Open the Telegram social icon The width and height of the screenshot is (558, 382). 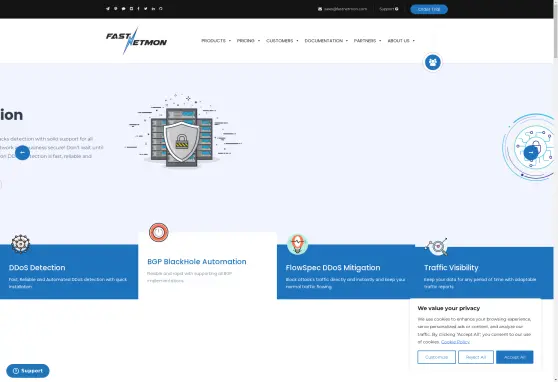coord(108,9)
